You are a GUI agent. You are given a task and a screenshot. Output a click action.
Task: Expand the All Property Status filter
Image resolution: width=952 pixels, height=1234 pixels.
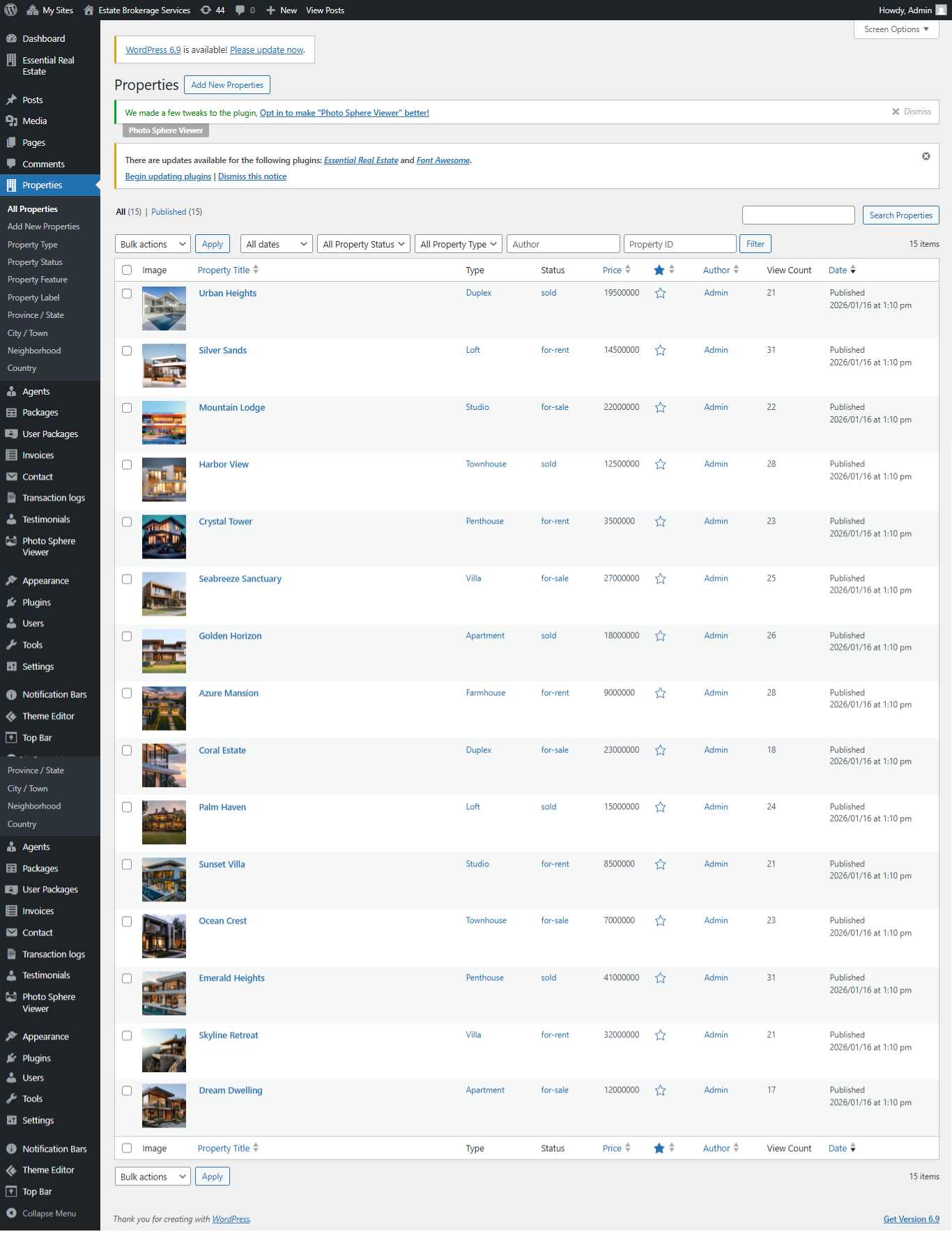pyautogui.click(x=363, y=244)
